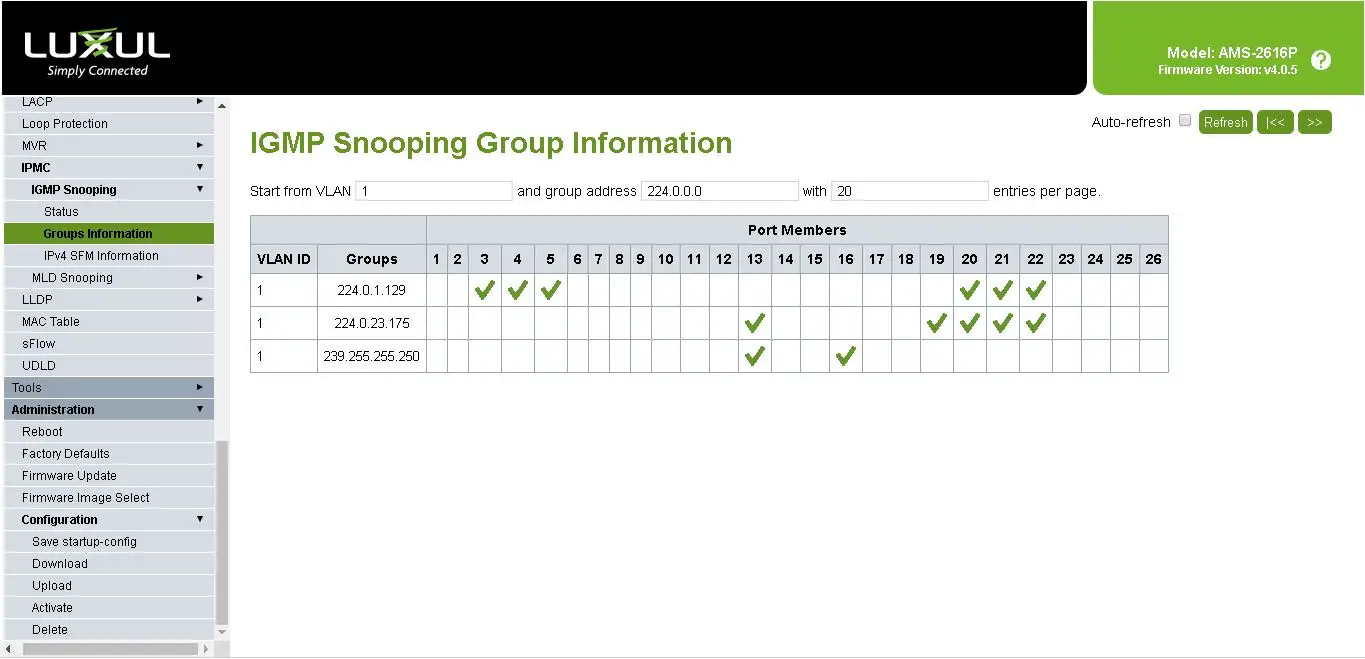Click port 21 checkmark for 224.0.1.129
Image resolution: width=1365 pixels, height=659 pixels.
click(1002, 291)
